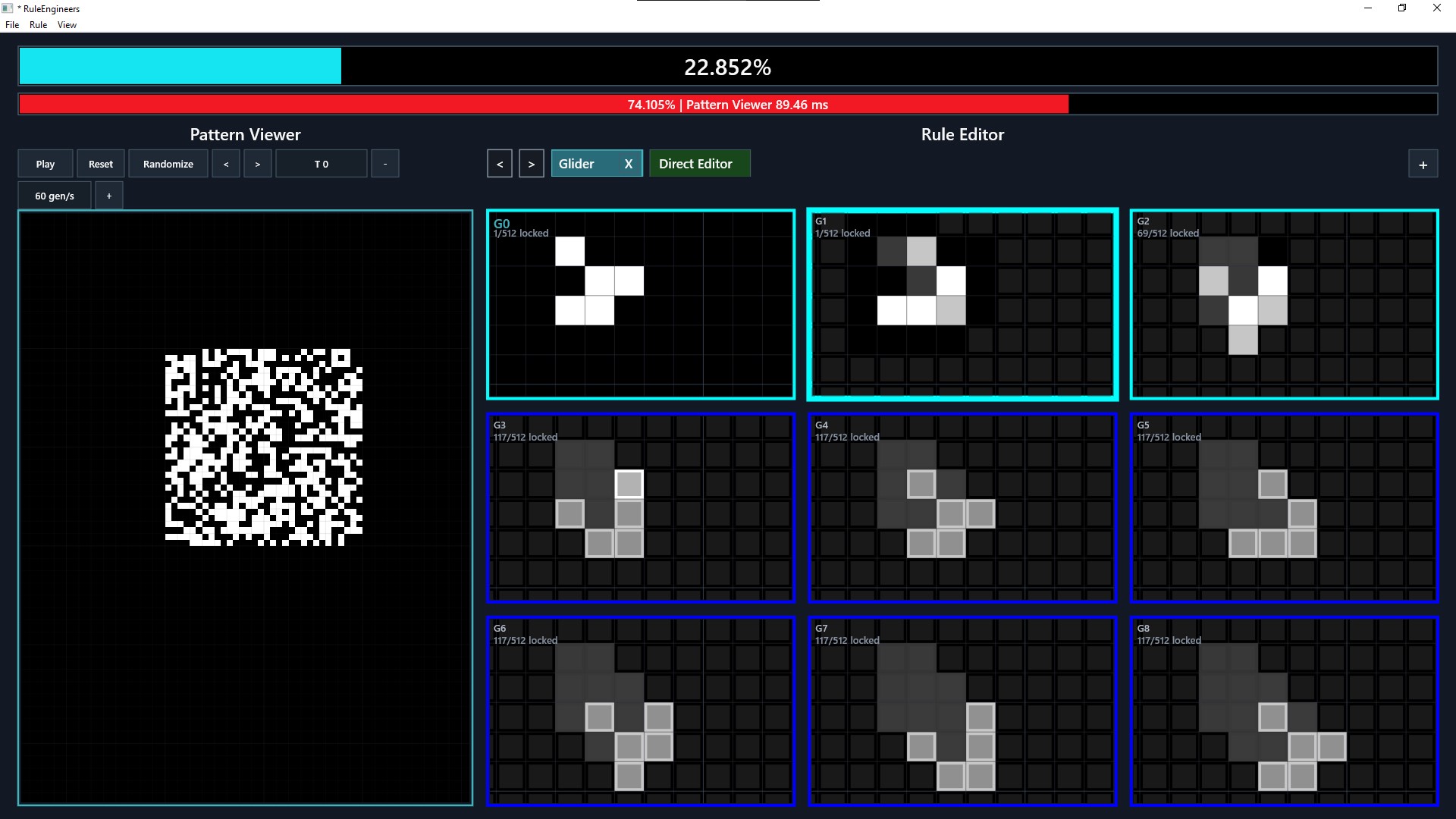Viewport: 1456px width, 819px height.
Task: Select the G1 generation panel
Action: point(963,304)
